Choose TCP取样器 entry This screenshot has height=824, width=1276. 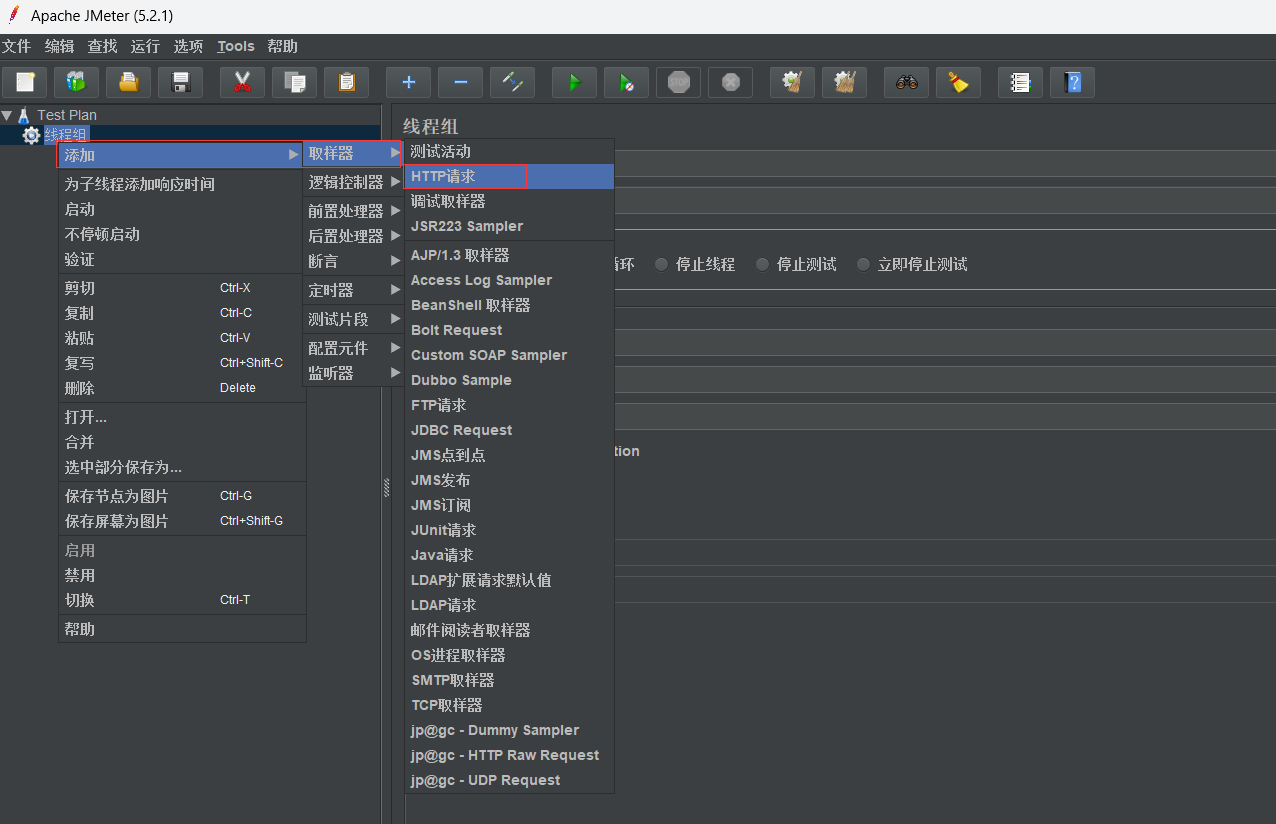509,705
